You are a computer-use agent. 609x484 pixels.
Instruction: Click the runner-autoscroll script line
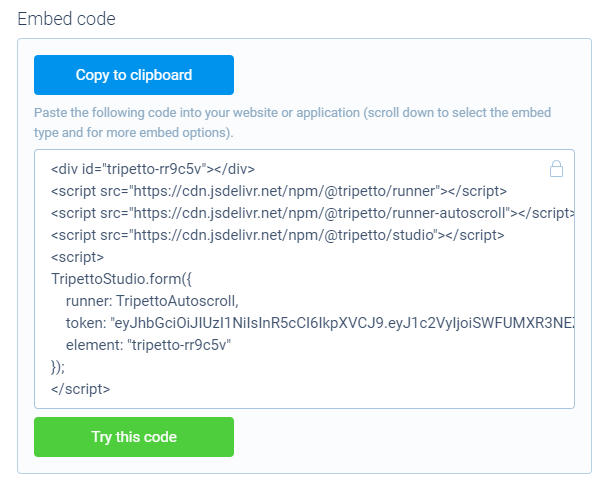pyautogui.click(x=312, y=213)
